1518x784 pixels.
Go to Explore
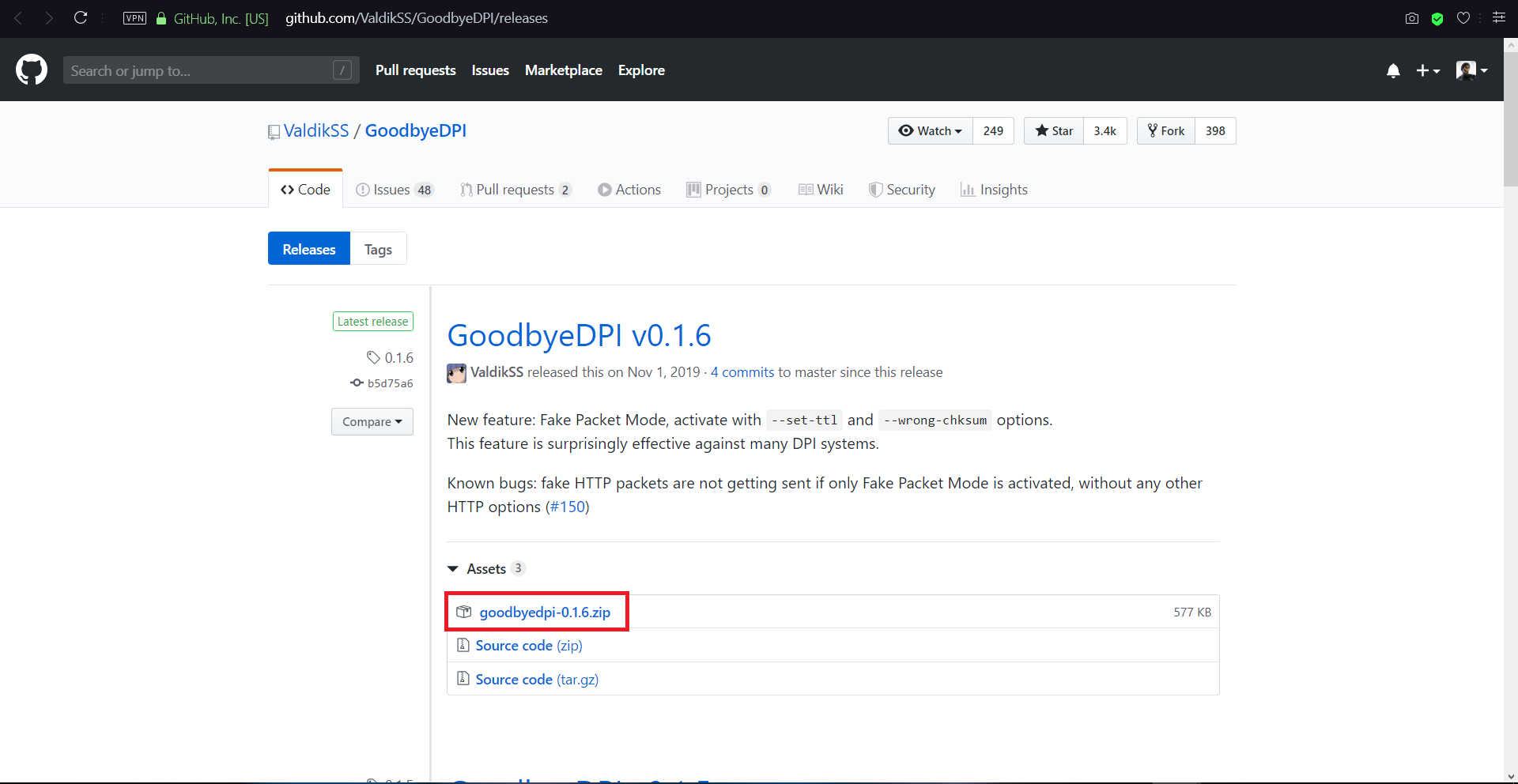(x=641, y=70)
